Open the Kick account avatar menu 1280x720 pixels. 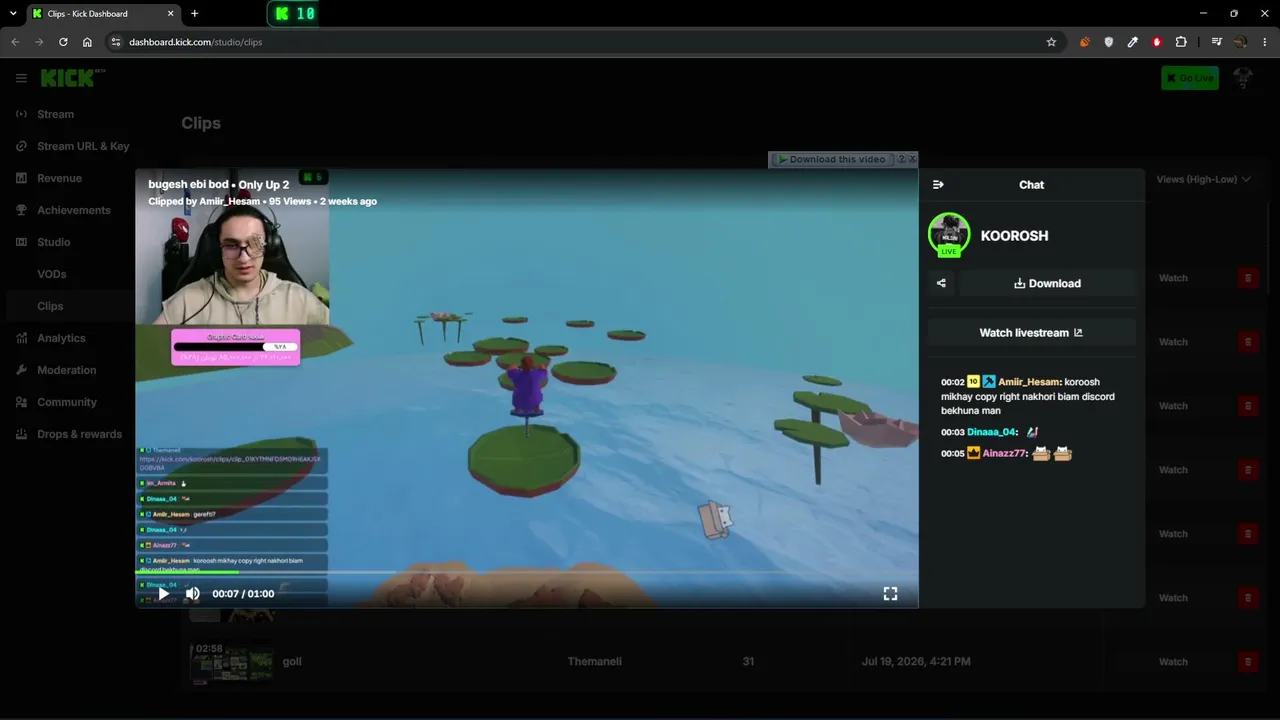click(x=1243, y=78)
